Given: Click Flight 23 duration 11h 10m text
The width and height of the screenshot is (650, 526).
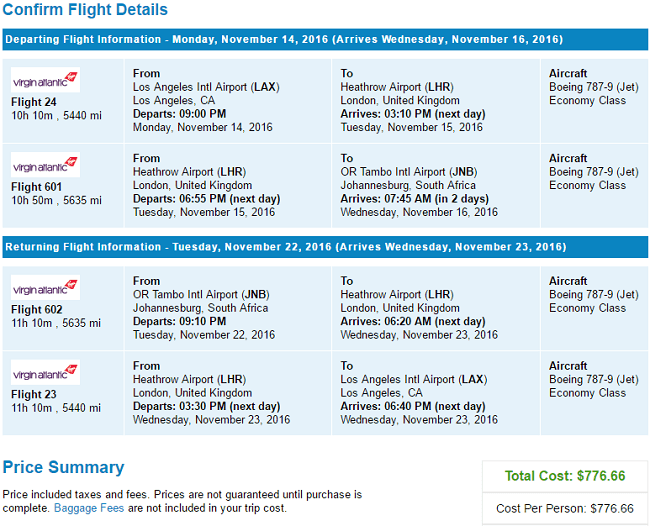Looking at the screenshot, I should click(x=32, y=408).
